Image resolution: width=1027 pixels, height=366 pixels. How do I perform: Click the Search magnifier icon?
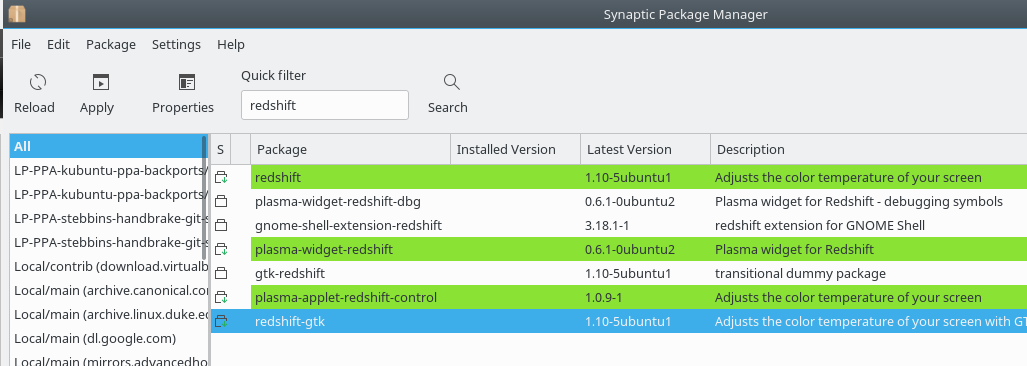click(451, 82)
